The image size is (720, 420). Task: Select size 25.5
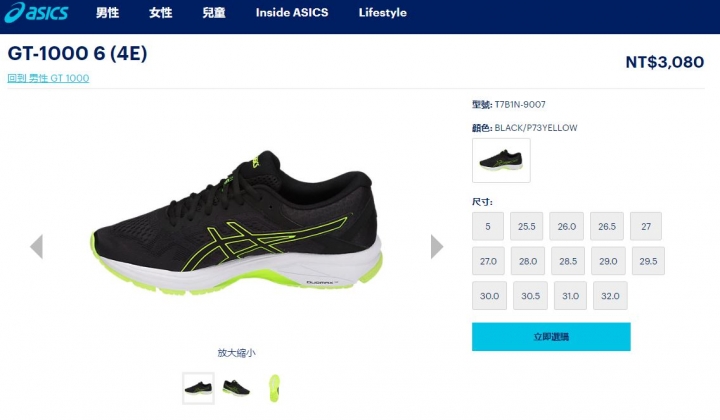[x=527, y=226]
